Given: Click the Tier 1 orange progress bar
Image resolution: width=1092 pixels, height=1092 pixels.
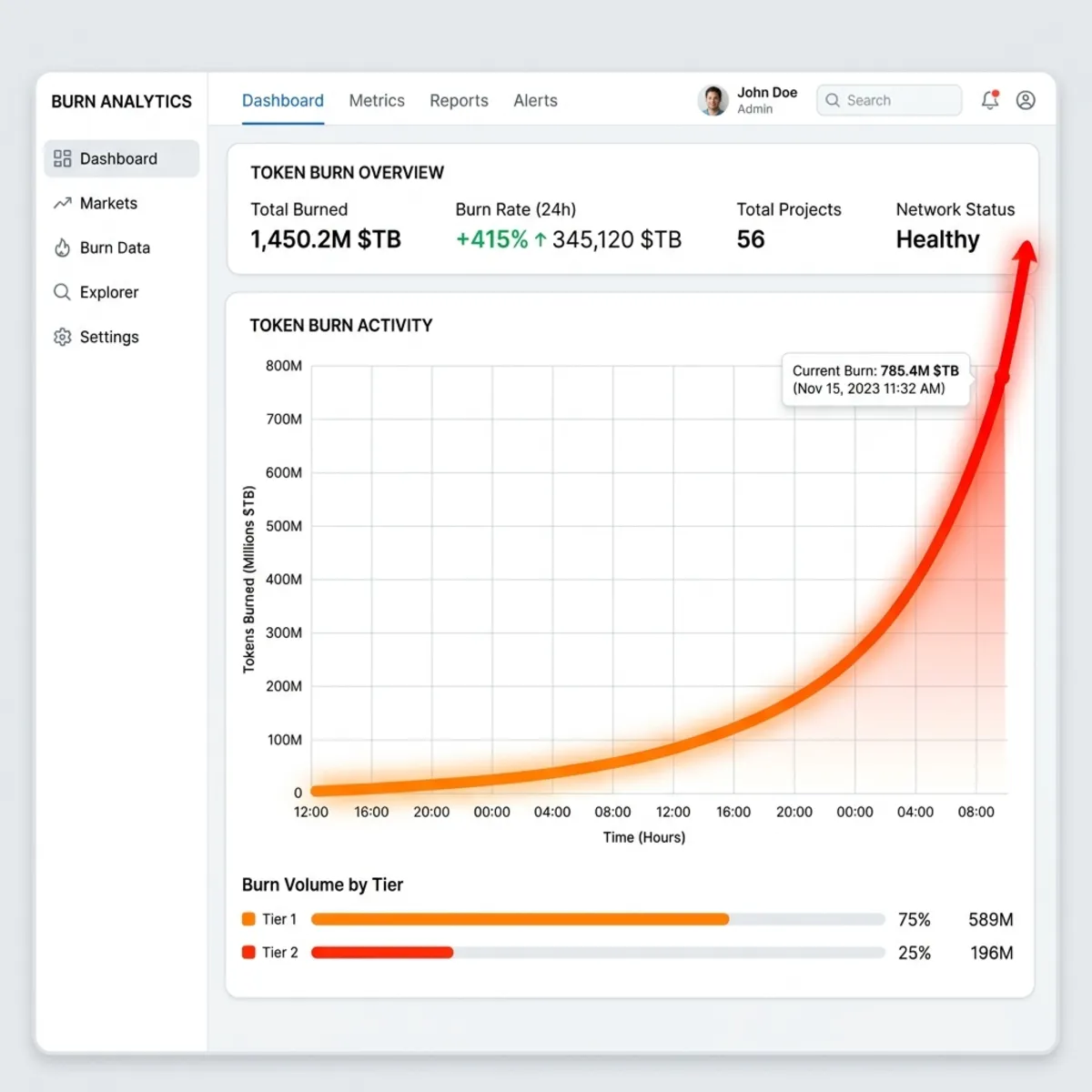Looking at the screenshot, I should [x=520, y=919].
